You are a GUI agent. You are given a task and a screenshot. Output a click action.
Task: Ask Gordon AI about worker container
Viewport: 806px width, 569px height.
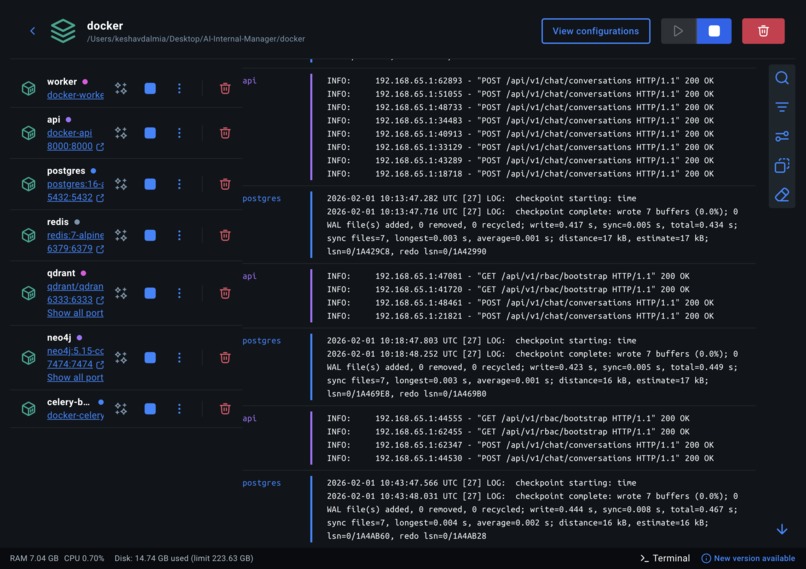[x=121, y=88]
